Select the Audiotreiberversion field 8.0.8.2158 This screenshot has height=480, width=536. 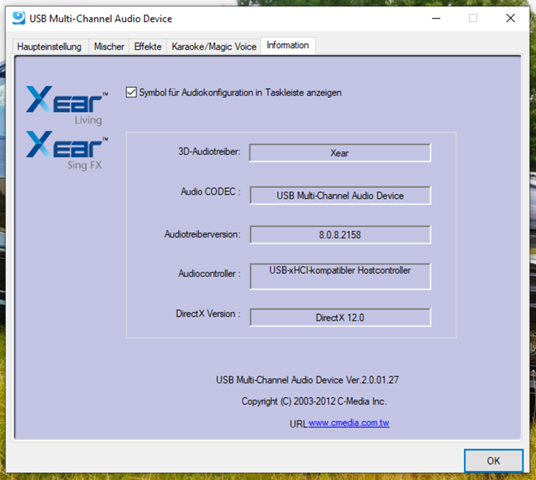(340, 235)
